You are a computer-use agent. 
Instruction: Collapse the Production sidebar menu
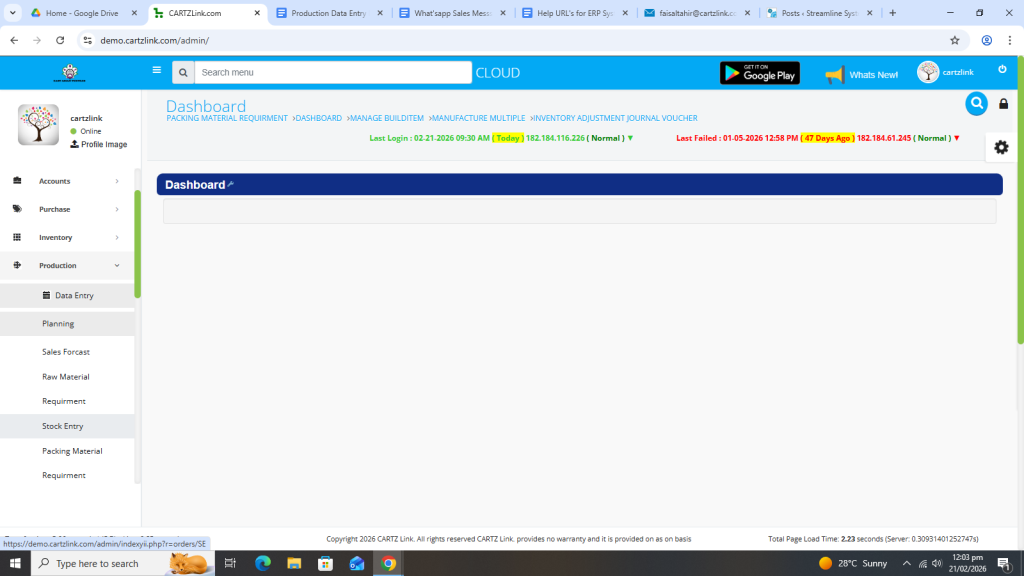(67, 265)
